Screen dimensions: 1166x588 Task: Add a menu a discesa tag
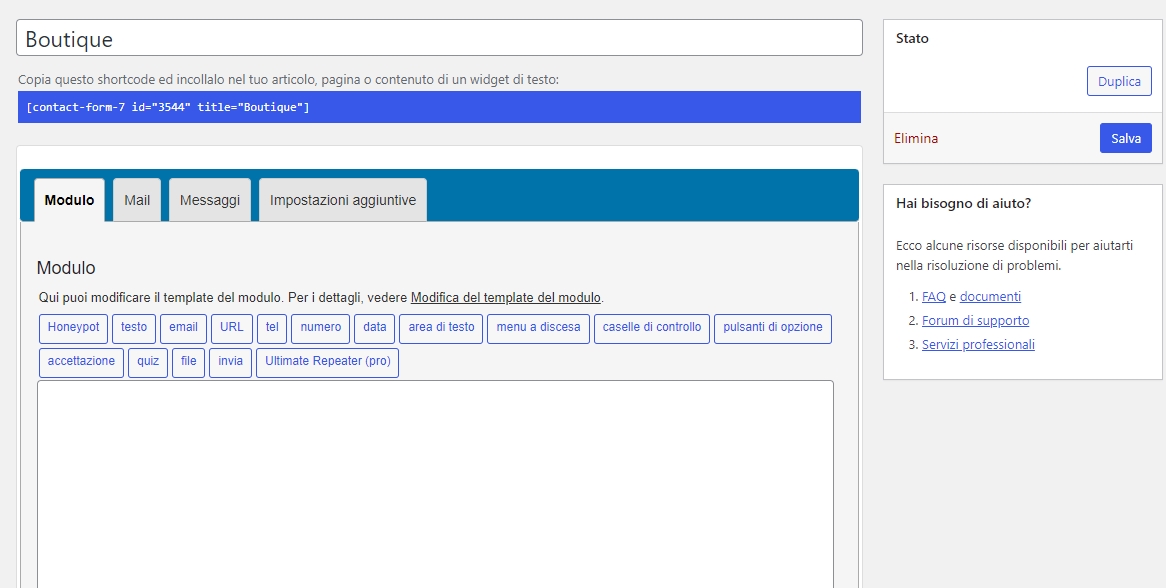[538, 328]
